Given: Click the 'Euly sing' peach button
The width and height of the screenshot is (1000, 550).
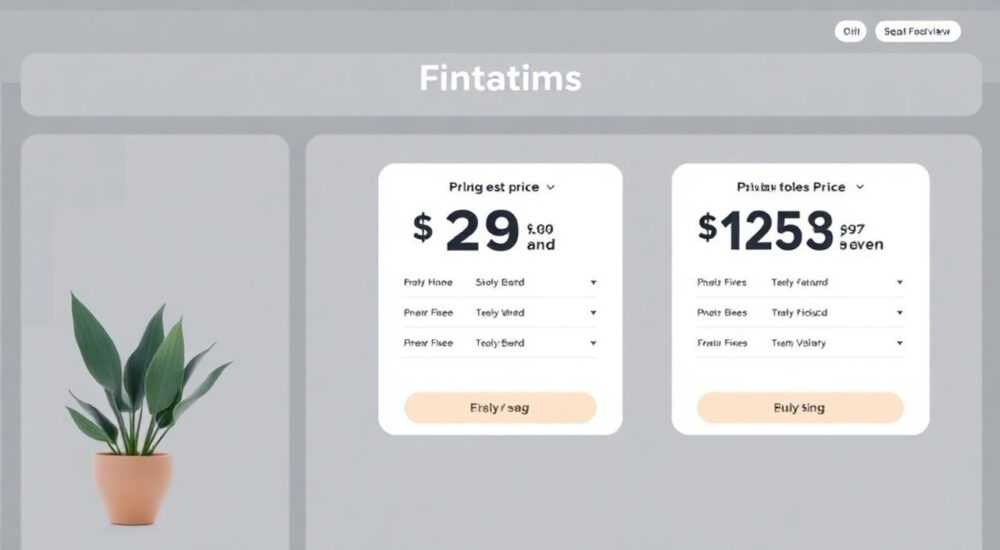Looking at the screenshot, I should [800, 408].
